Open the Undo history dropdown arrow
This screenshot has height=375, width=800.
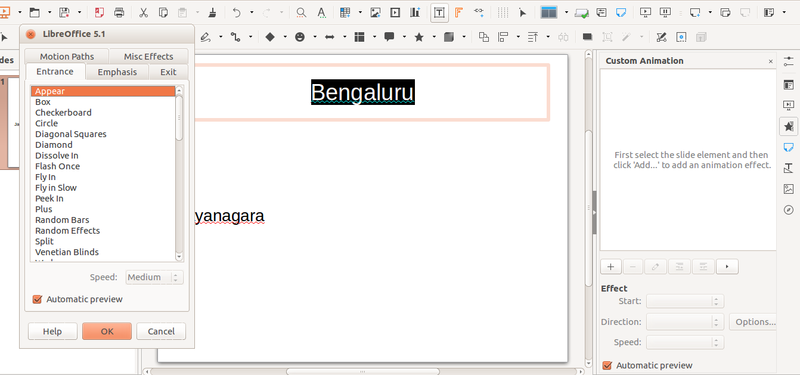[x=251, y=12]
